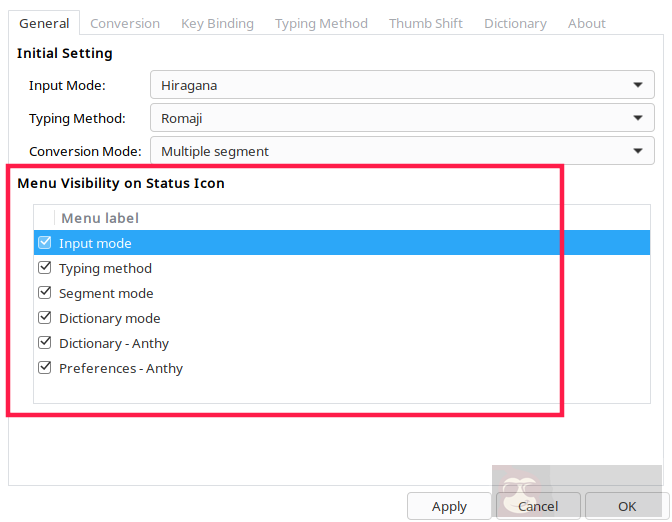This screenshot has height=522, width=672.
Task: Switch to the Conversion tab
Action: tap(125, 23)
